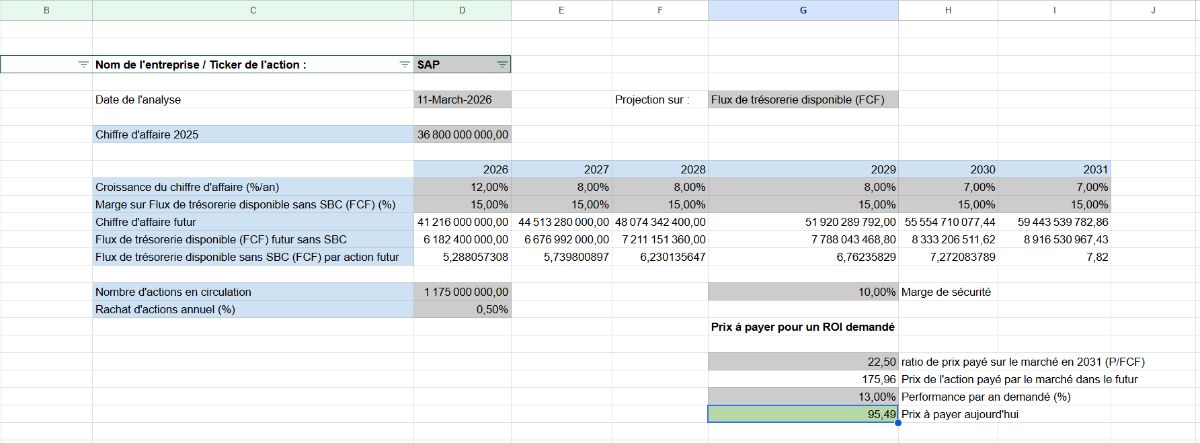Select the cell '59 443 539 782,86'
The height and width of the screenshot is (443, 1200).
1054,222
